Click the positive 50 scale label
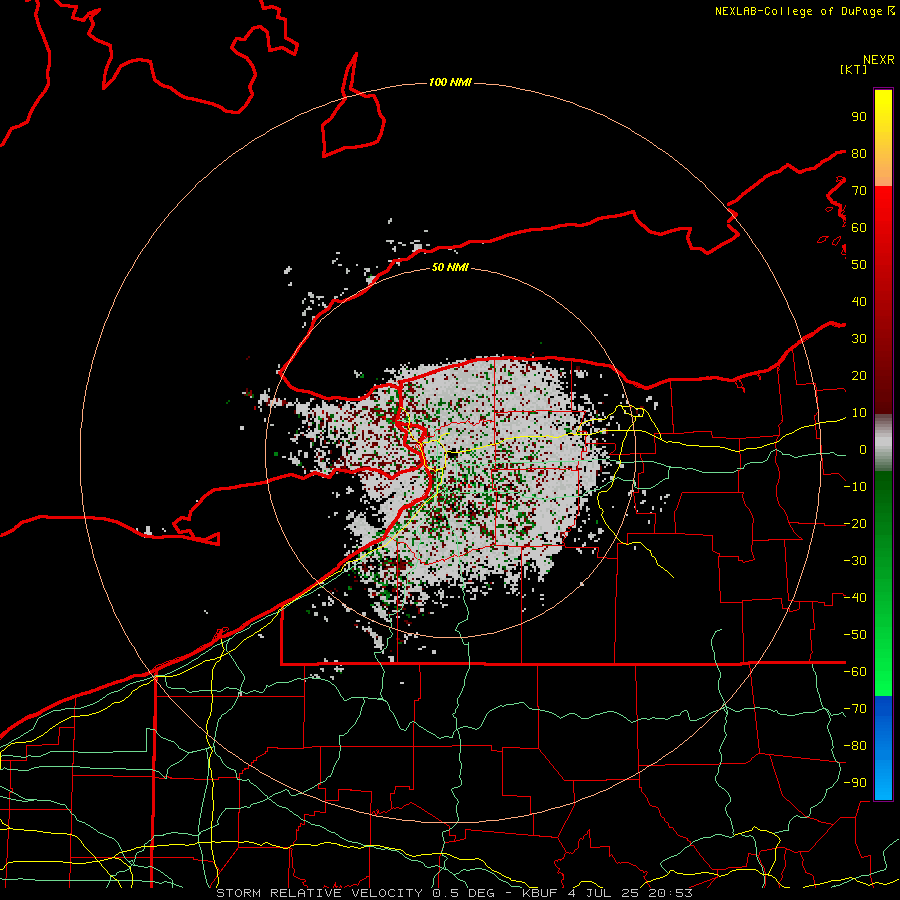 click(859, 265)
